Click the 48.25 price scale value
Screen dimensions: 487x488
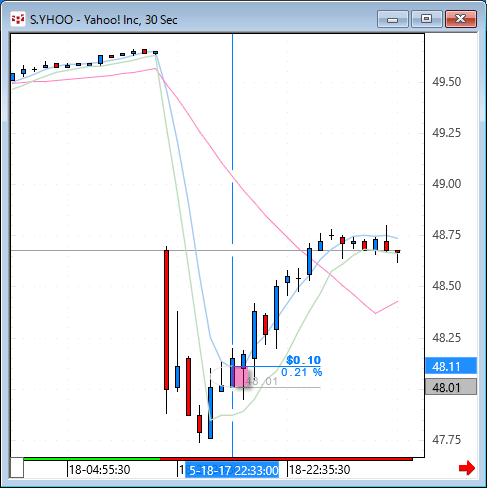[446, 337]
